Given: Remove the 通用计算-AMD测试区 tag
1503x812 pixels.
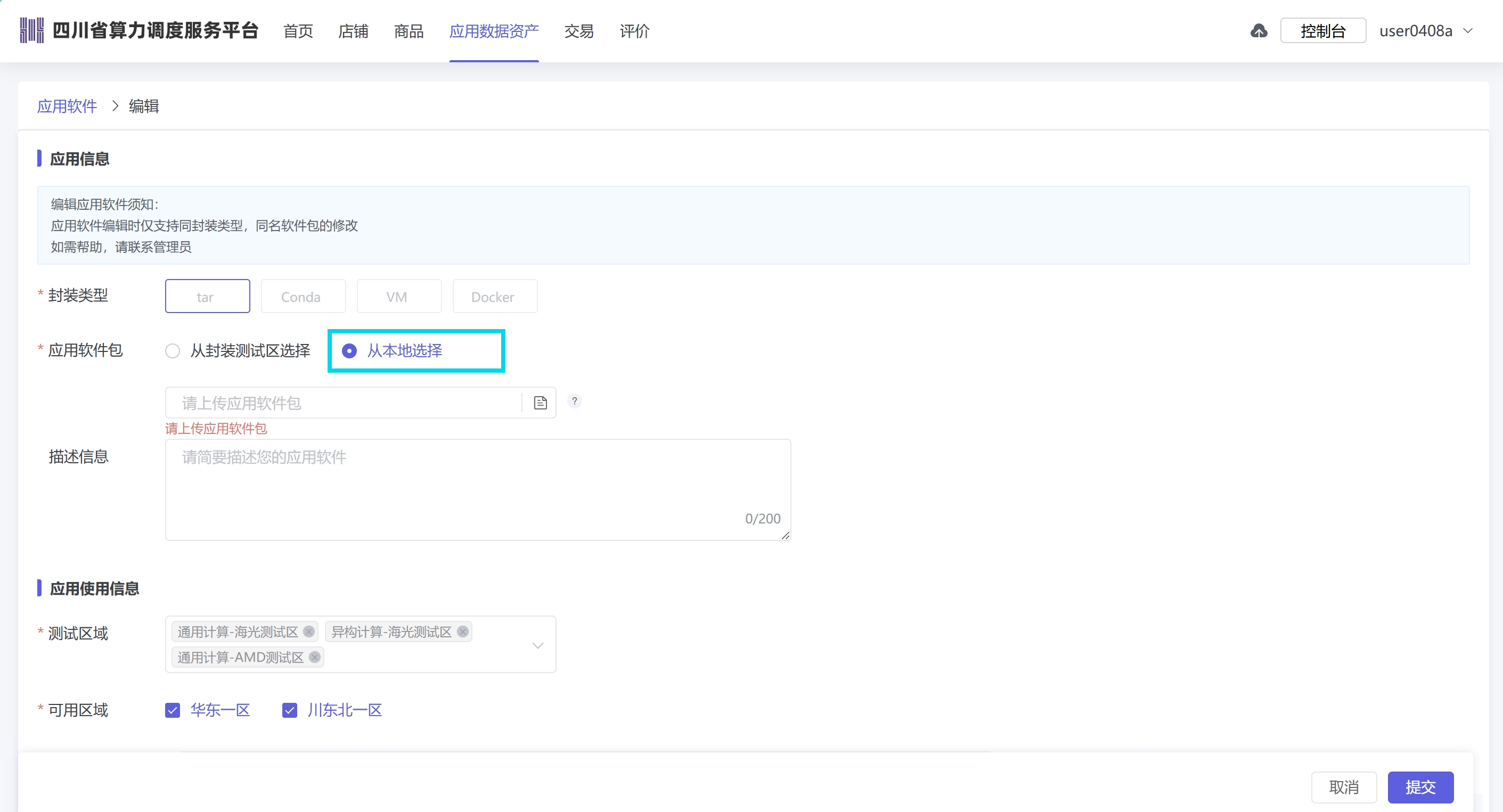Looking at the screenshot, I should click(314, 658).
